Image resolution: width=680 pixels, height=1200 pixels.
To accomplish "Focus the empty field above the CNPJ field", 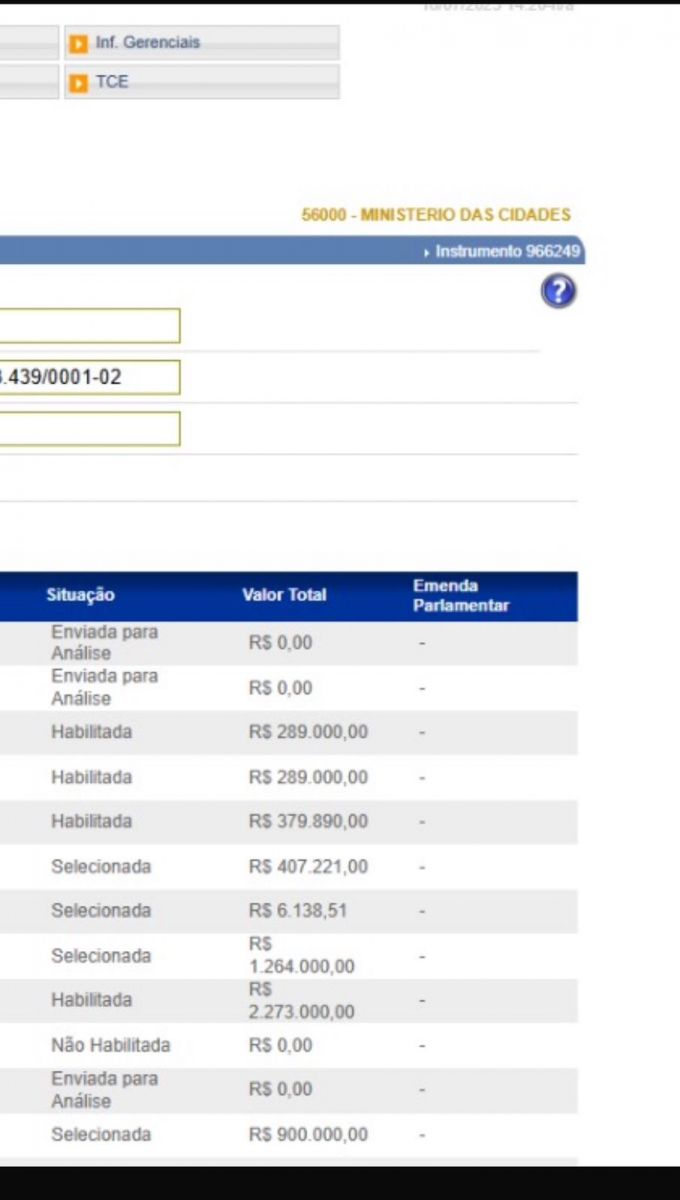I will (x=90, y=326).
